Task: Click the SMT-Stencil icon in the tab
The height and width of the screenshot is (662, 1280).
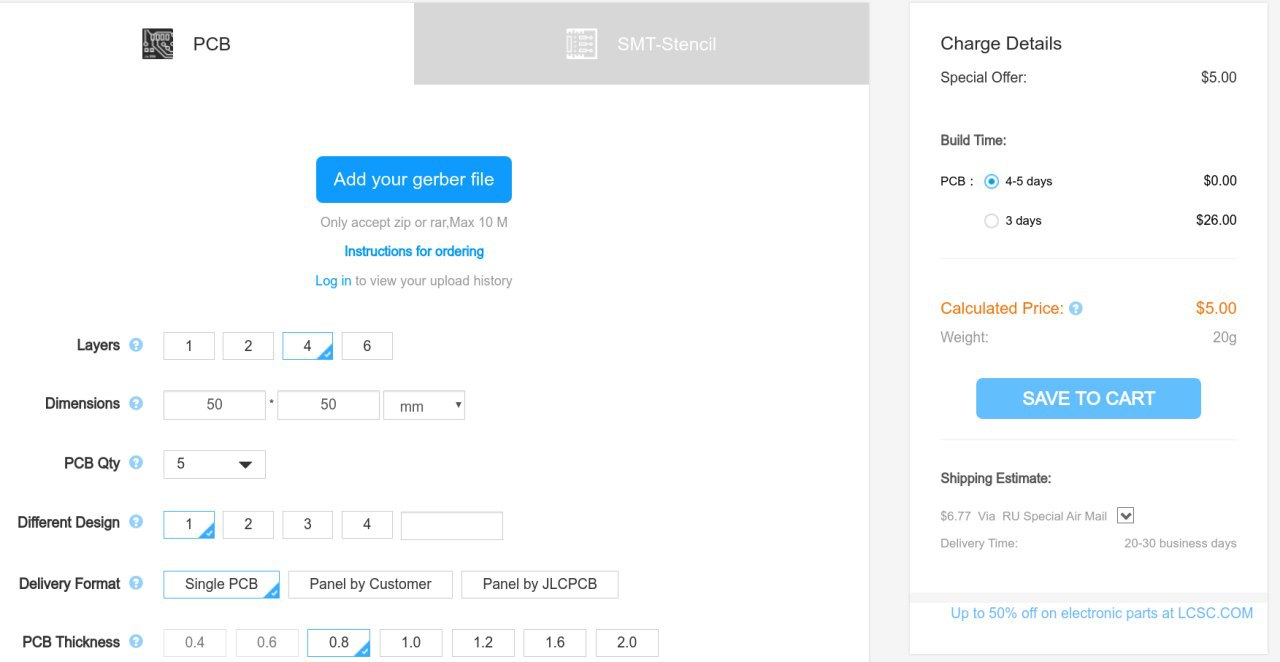Action: [x=581, y=44]
